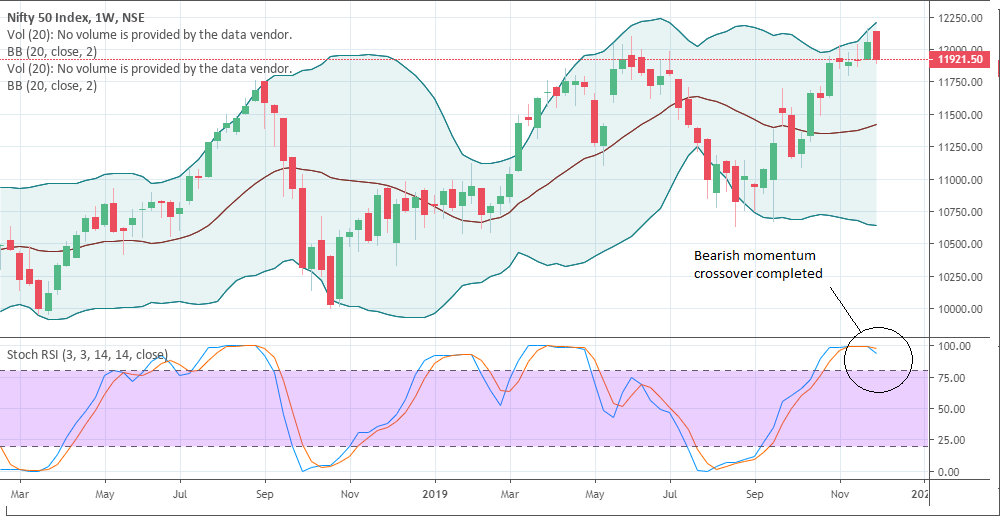Click the 10500.00 price axis label
Image resolution: width=1002 pixels, height=517 pixels.
960,244
